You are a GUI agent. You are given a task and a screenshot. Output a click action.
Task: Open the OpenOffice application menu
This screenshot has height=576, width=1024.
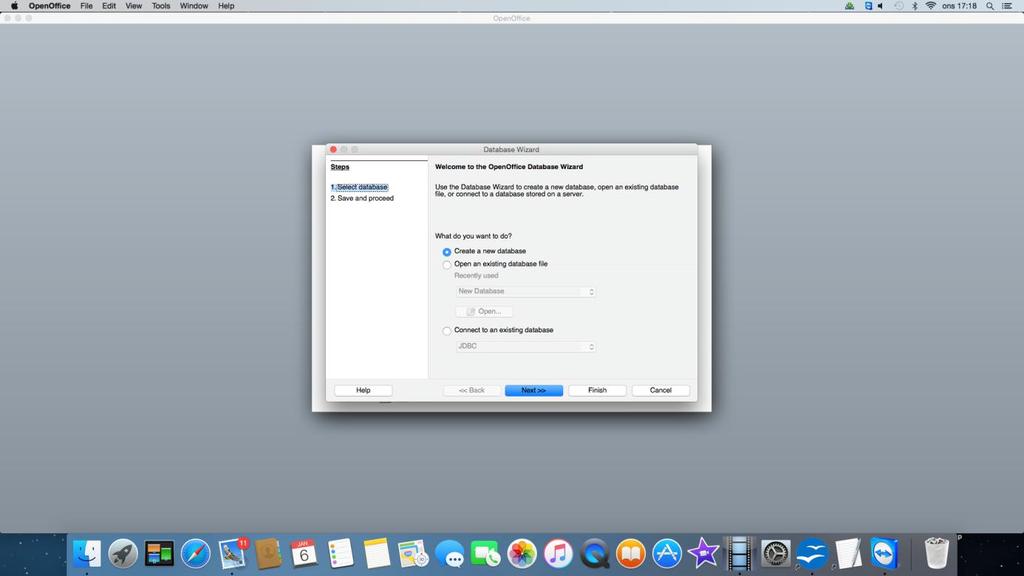coord(50,6)
